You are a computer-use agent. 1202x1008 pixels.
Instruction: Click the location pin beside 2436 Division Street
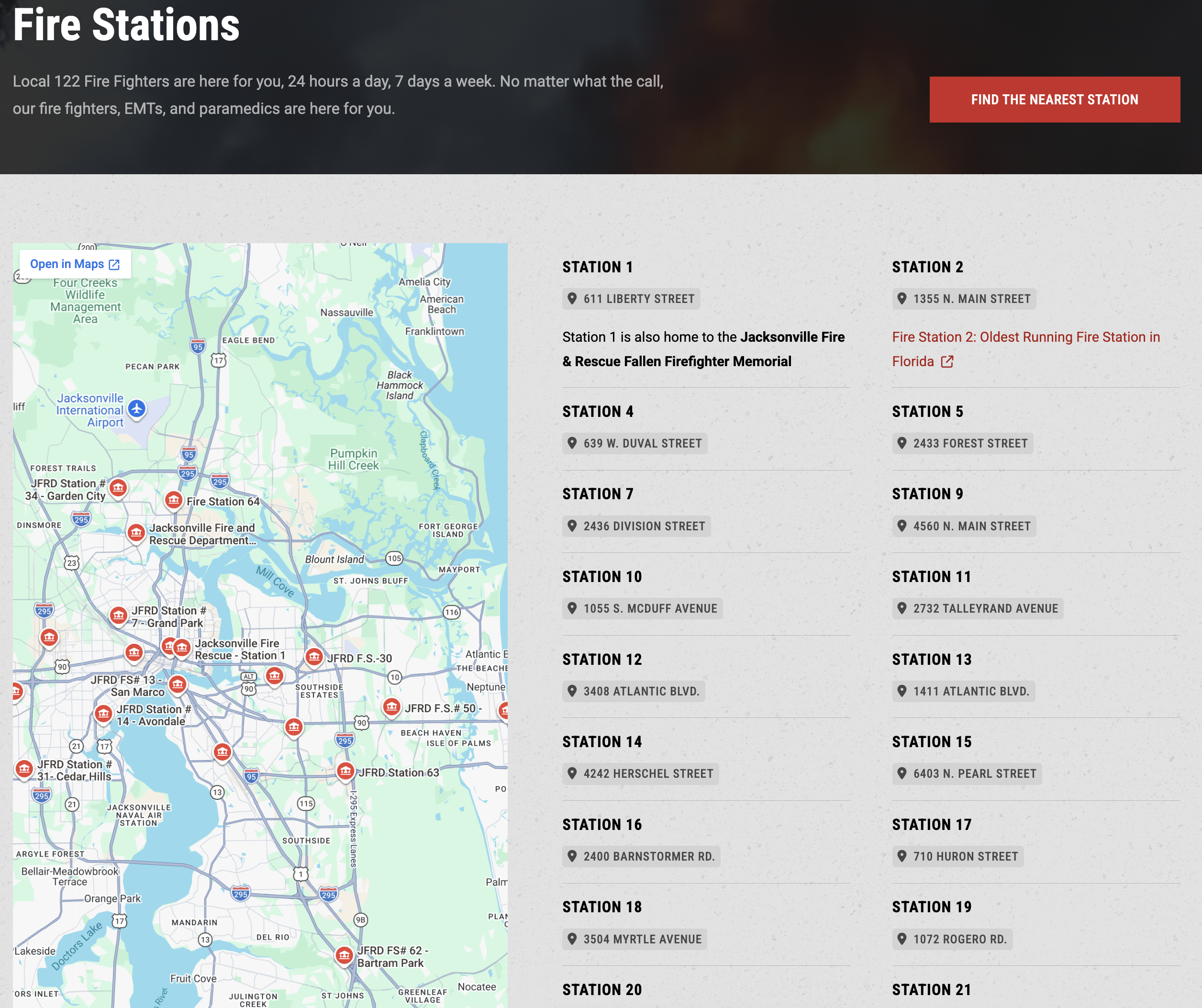(x=572, y=526)
